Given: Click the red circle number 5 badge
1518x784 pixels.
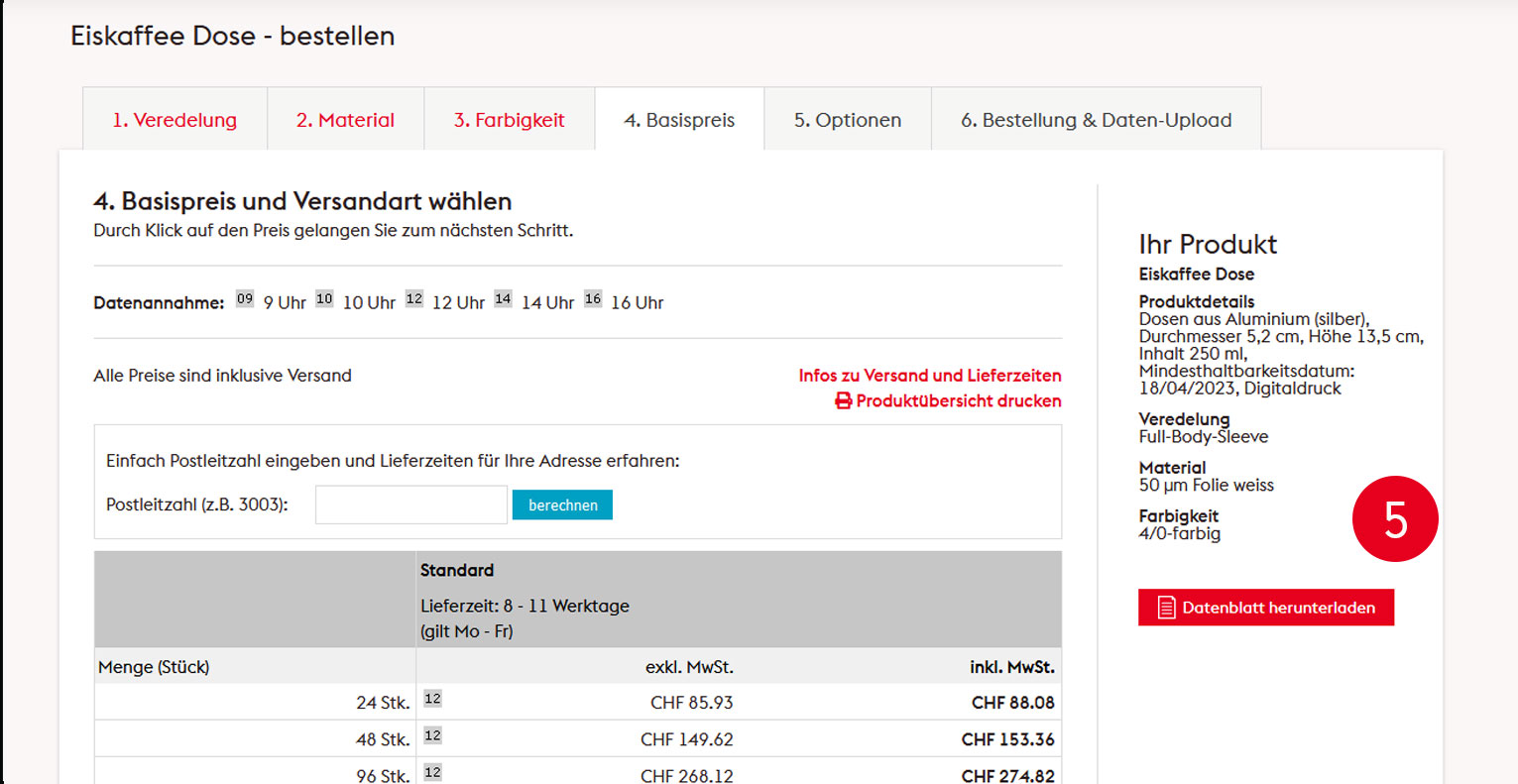Looking at the screenshot, I should pos(1394,519).
